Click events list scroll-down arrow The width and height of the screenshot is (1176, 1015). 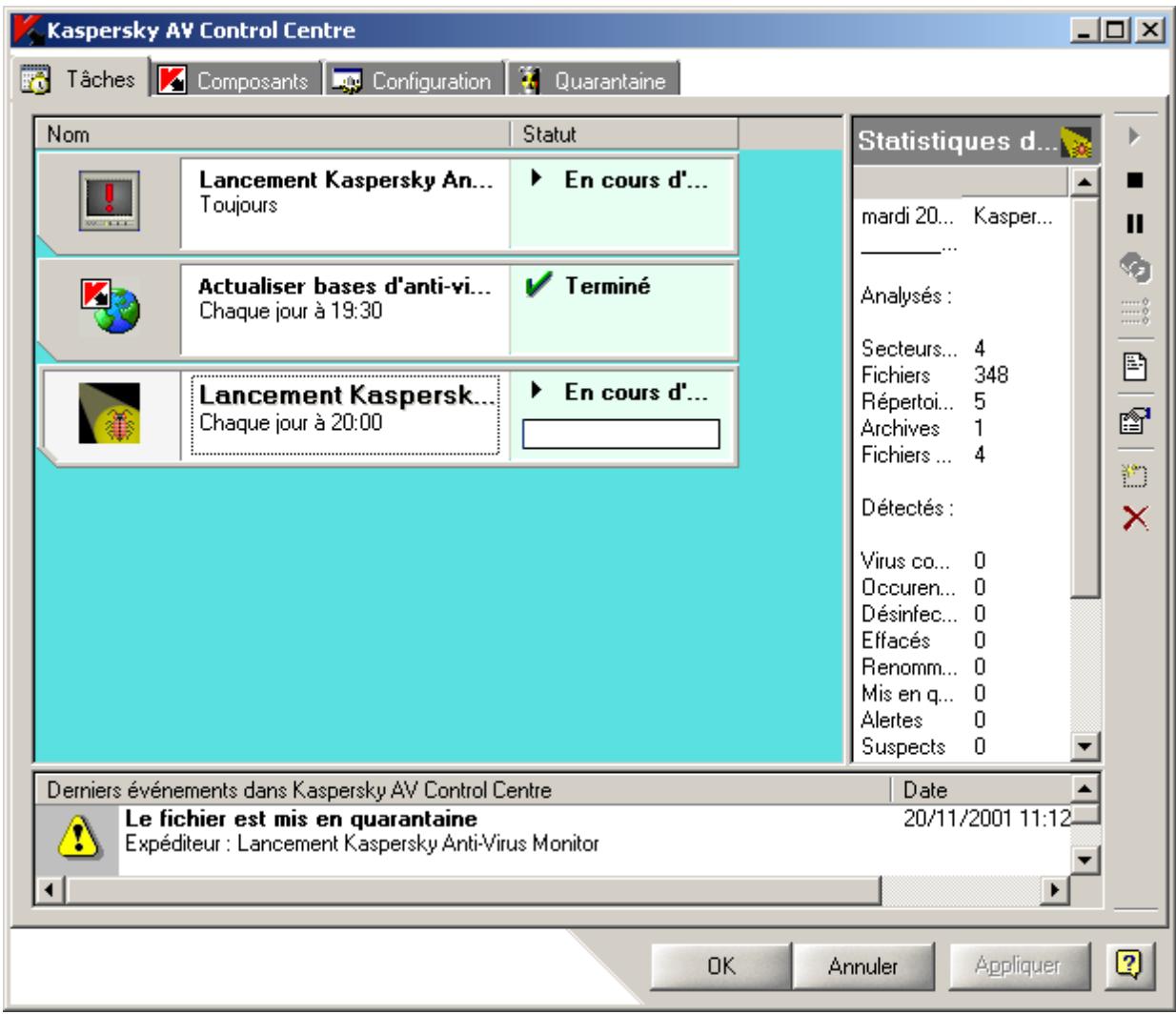[x=1085, y=860]
